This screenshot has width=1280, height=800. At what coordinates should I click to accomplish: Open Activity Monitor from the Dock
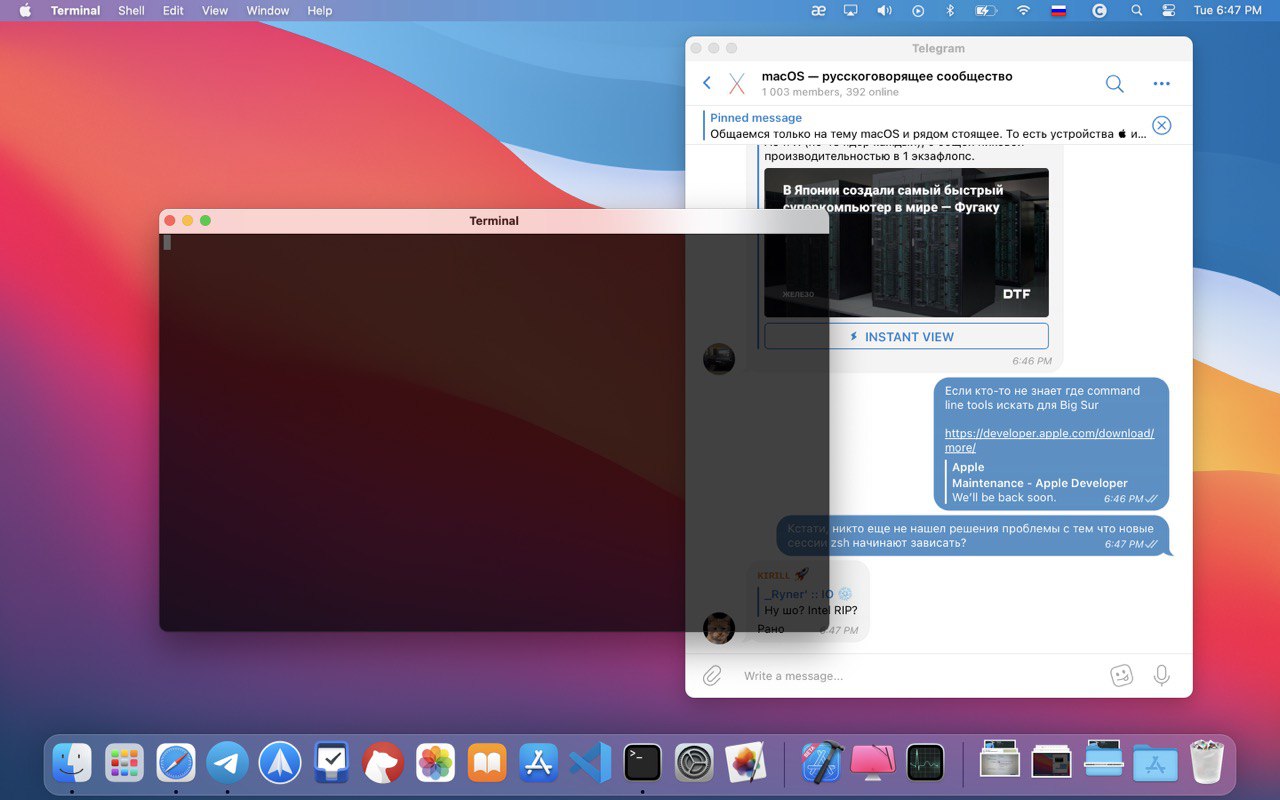[x=925, y=762]
